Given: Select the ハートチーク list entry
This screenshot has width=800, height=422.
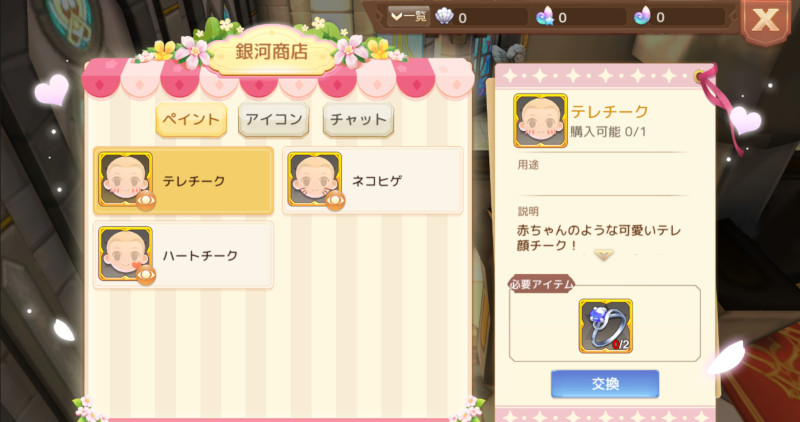Looking at the screenshot, I should coord(183,254).
